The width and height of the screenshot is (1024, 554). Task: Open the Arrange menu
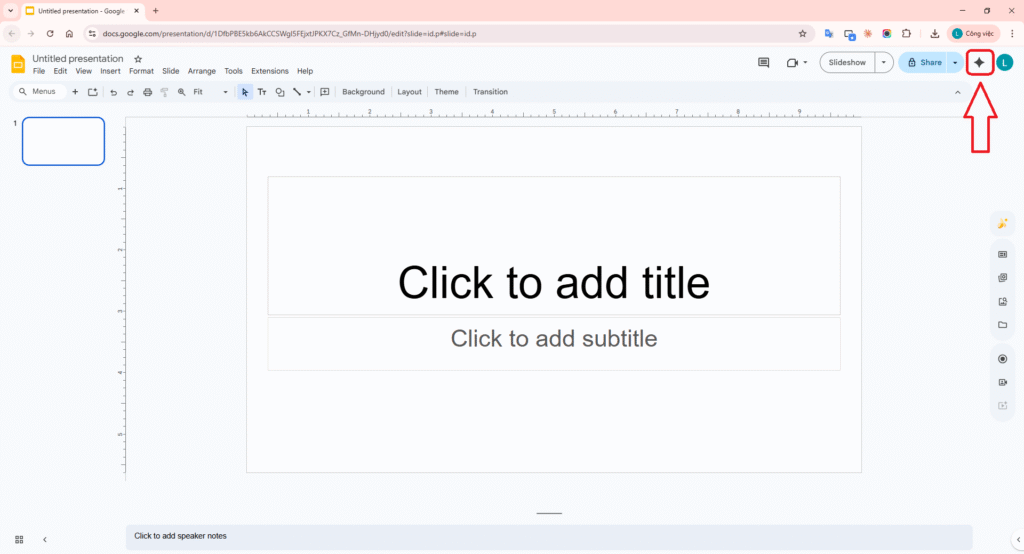(201, 72)
